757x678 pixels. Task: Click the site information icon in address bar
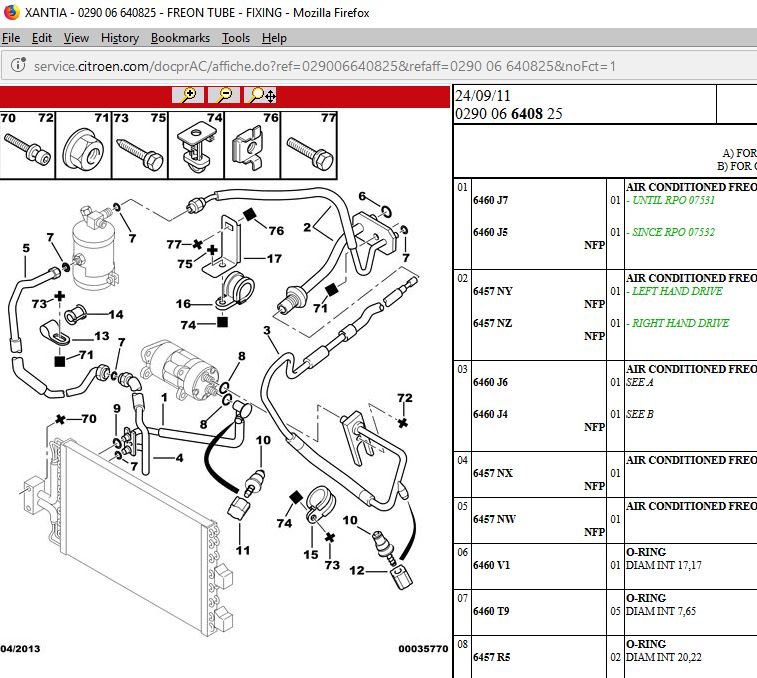click(x=18, y=65)
